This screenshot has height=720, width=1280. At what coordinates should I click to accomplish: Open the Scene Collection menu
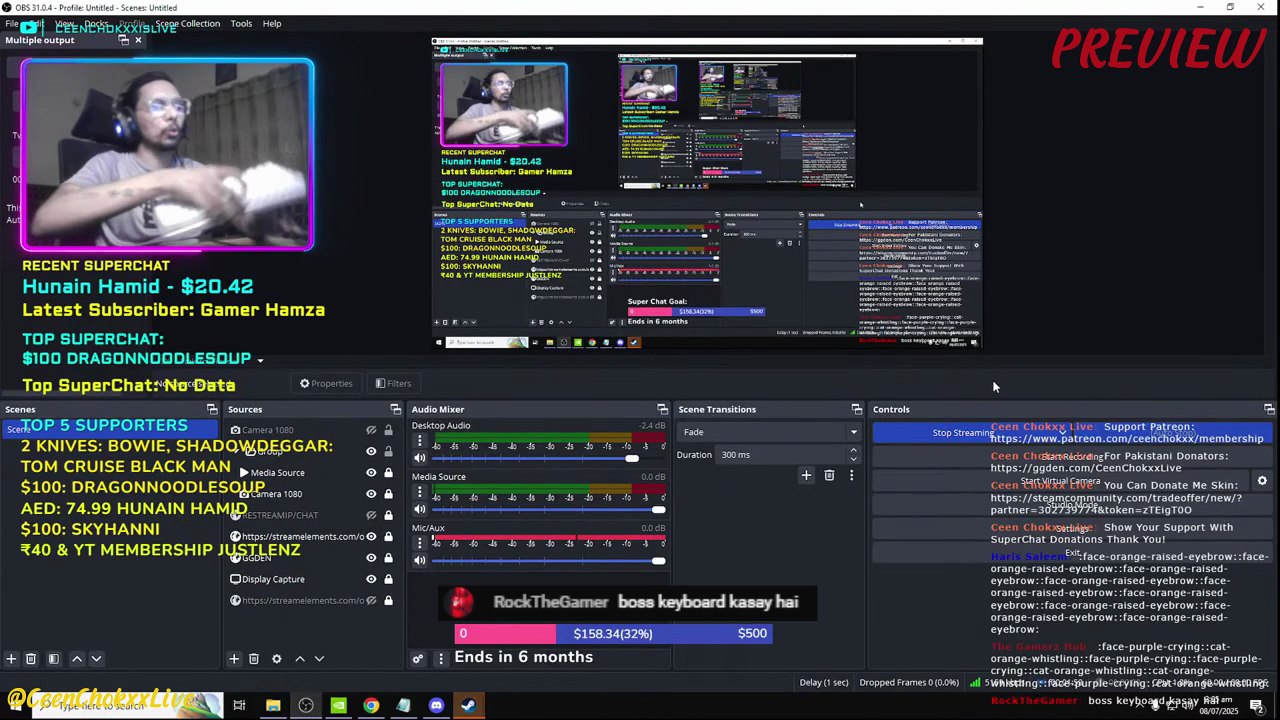point(187,23)
